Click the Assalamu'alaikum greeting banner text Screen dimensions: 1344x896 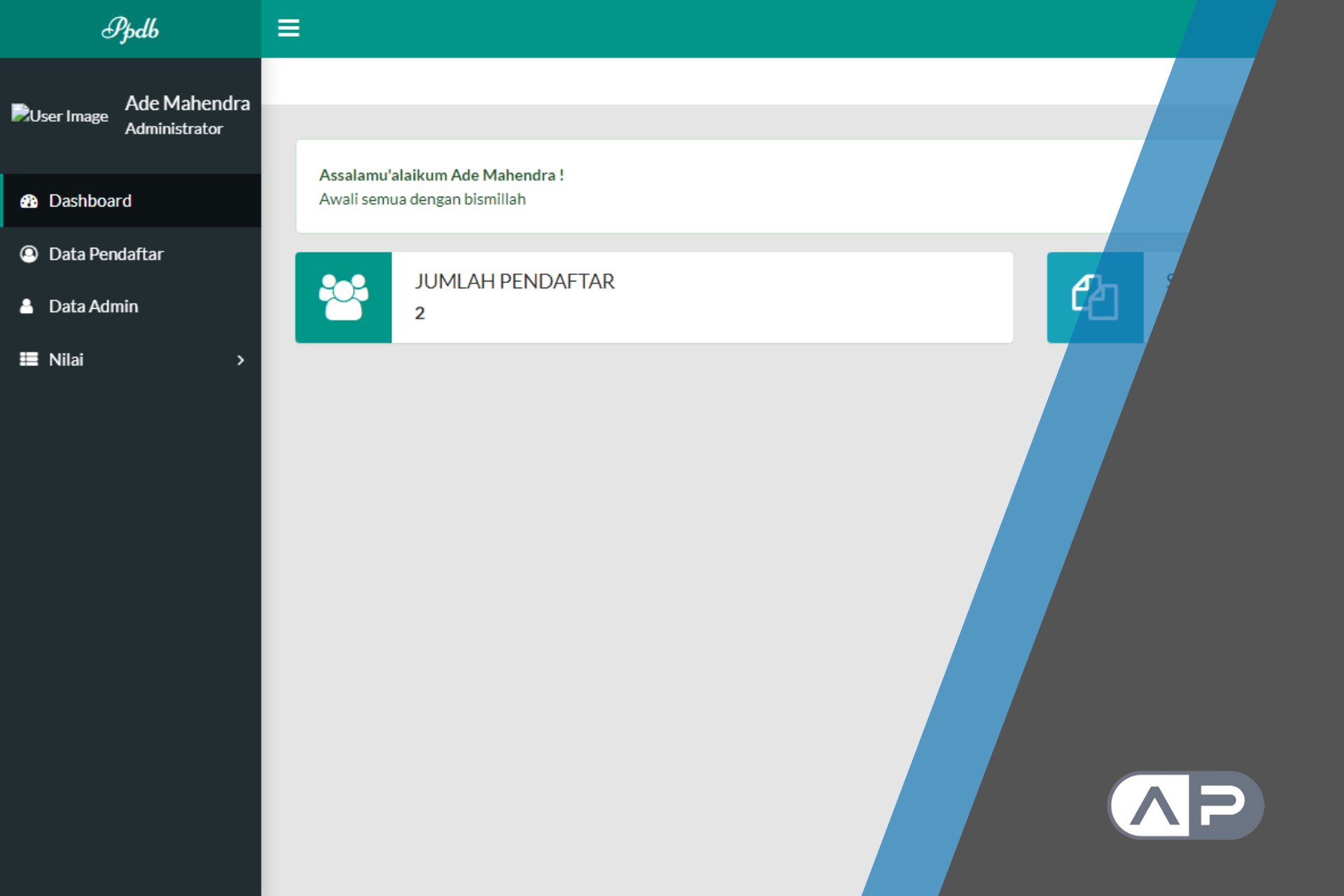click(x=441, y=175)
